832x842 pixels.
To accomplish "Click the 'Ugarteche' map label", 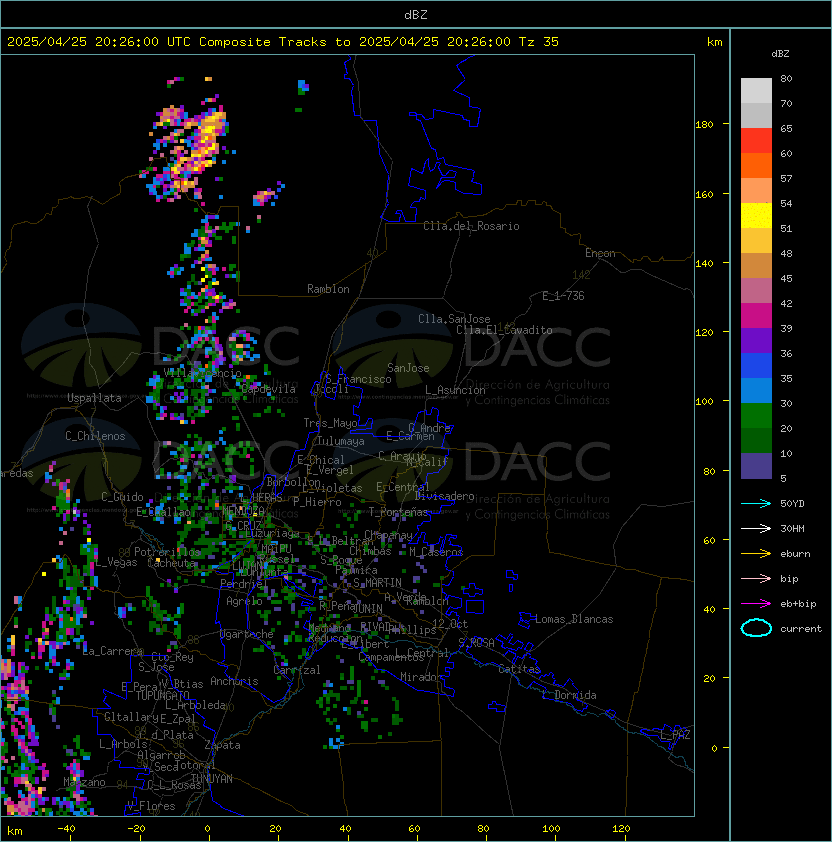I will click(247, 634).
